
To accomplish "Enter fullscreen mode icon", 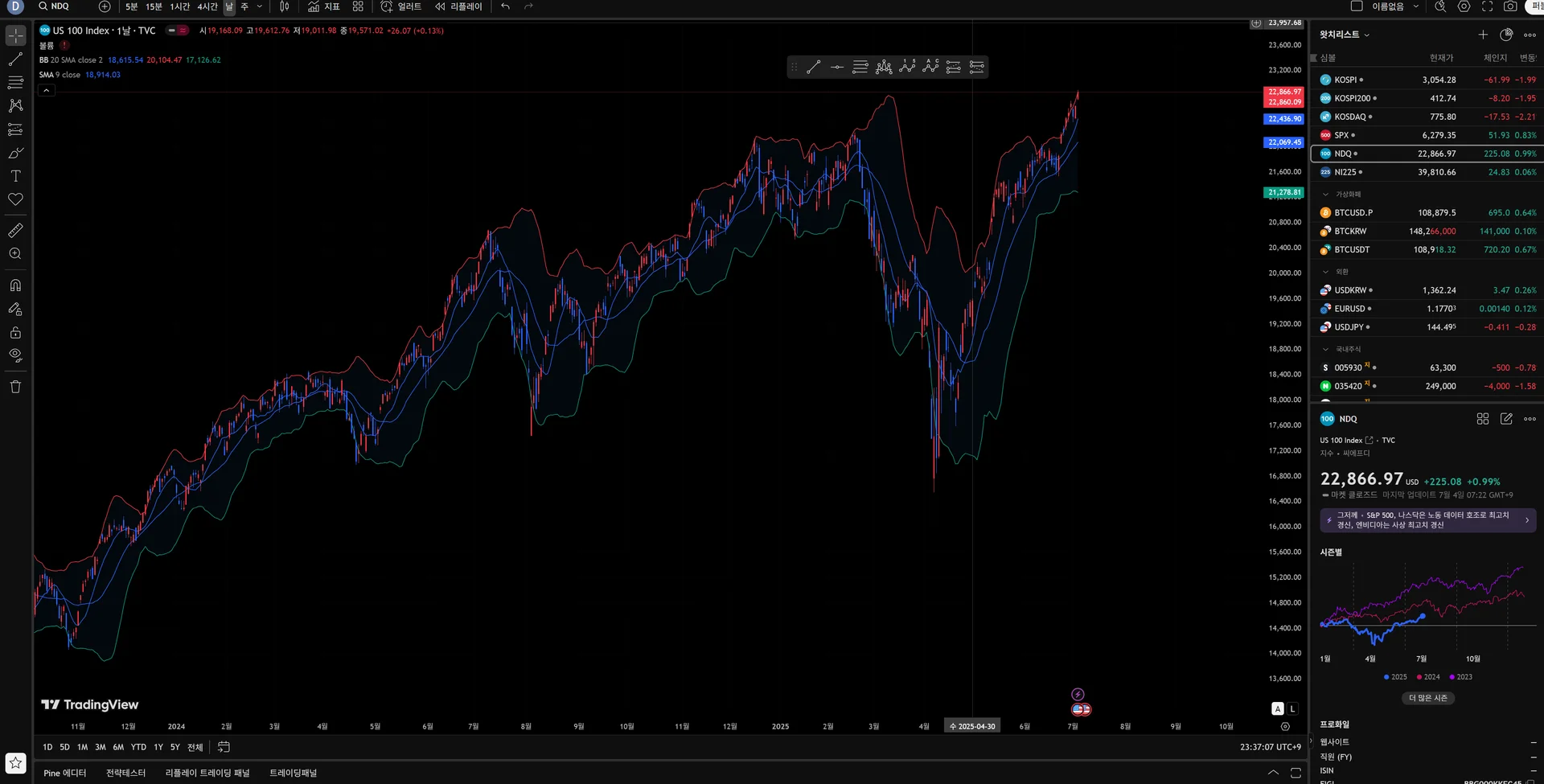I will (1487, 6).
